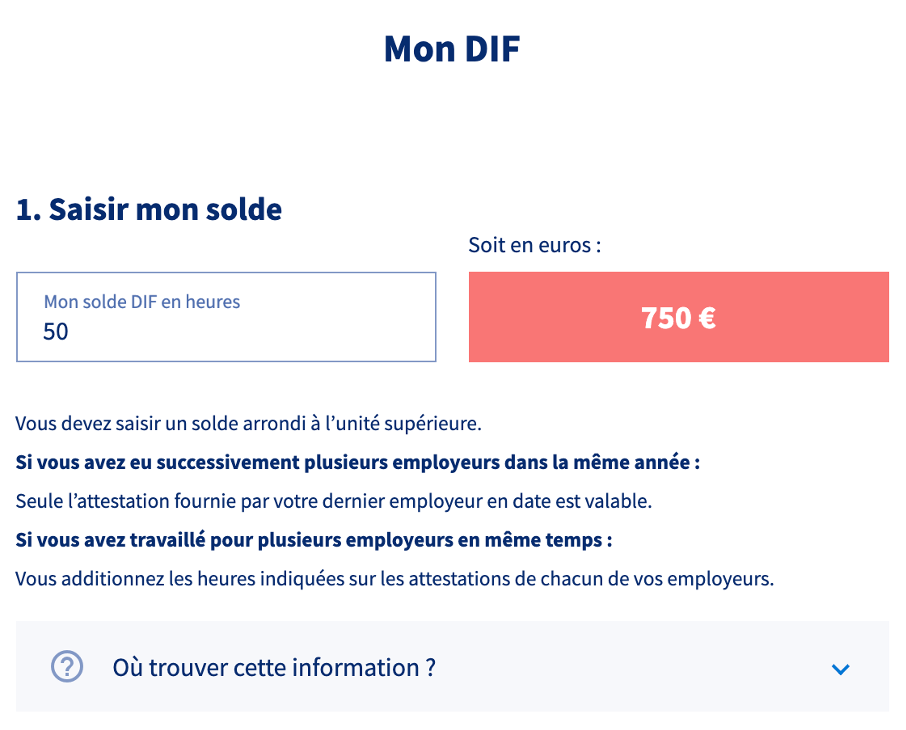Click the 'solde arrondi à l'unité supérieure' sentence

point(248,424)
